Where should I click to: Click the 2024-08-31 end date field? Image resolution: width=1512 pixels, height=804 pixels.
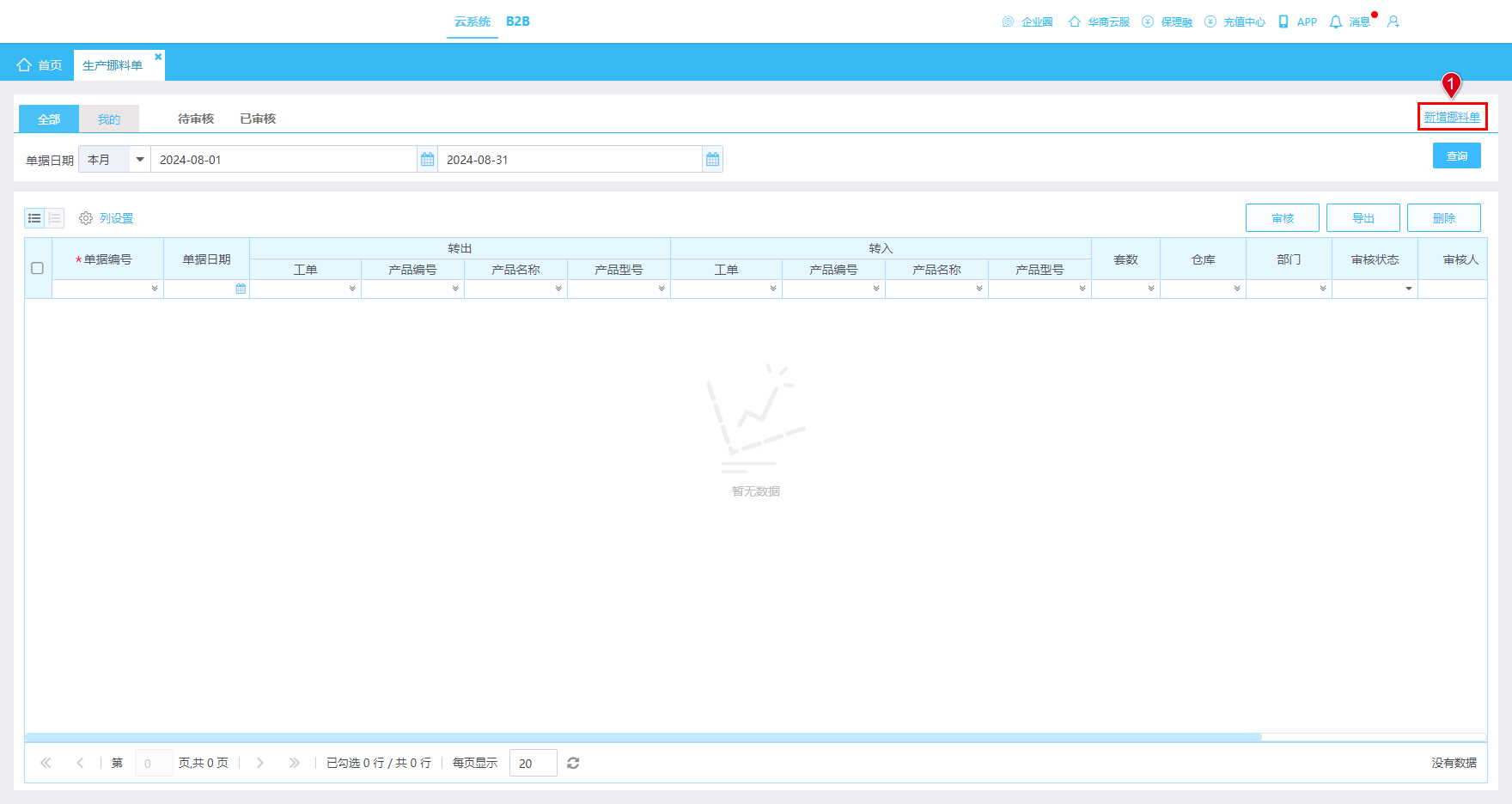click(x=570, y=160)
